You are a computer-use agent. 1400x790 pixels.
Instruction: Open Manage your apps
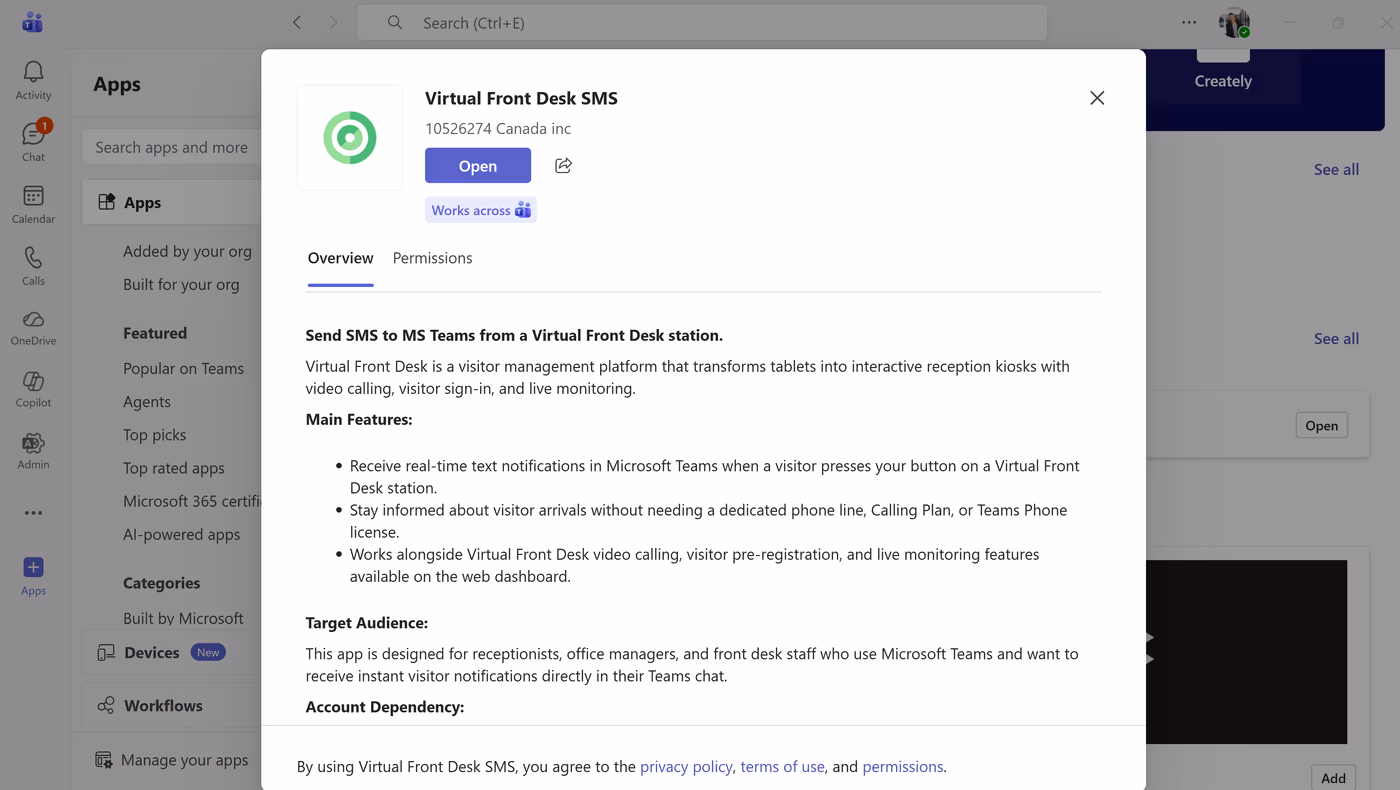point(172,760)
